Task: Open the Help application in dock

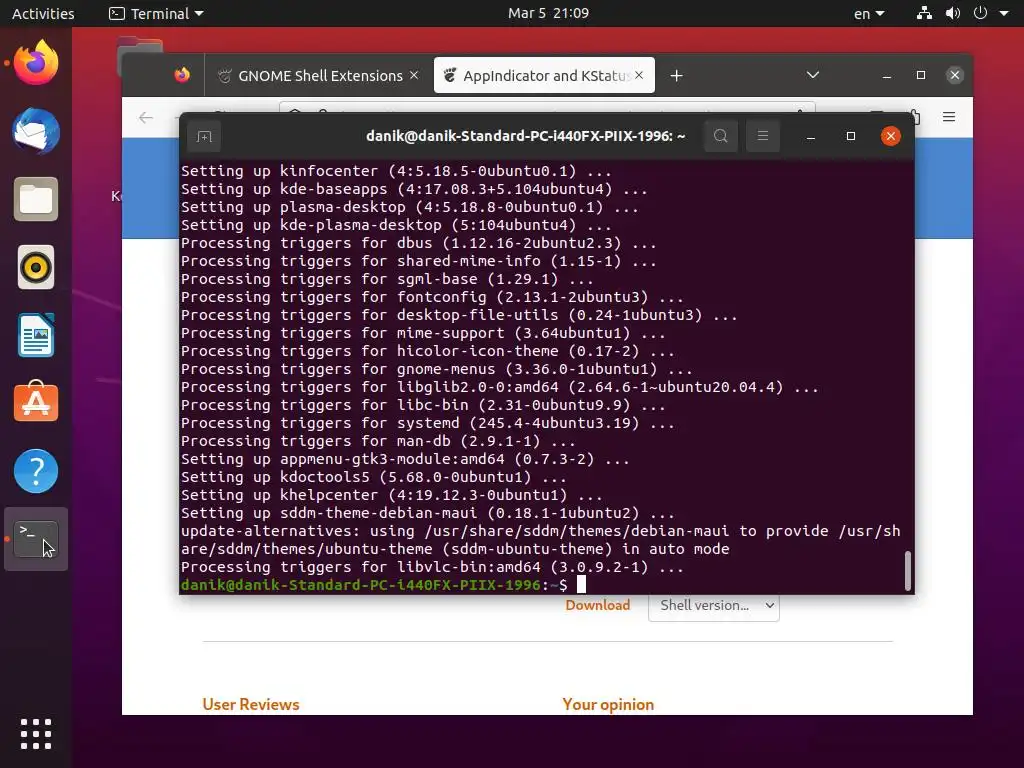Action: click(36, 471)
